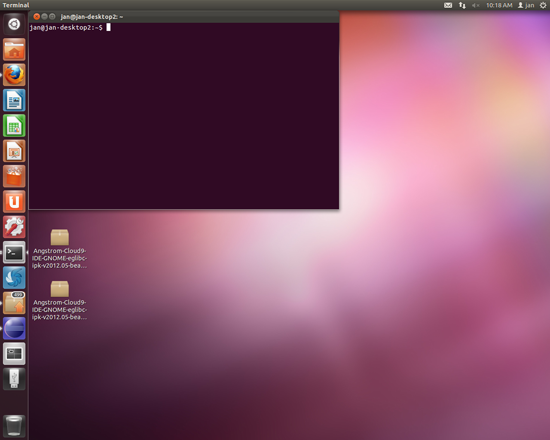Open the USB drive launcher icon

coord(14,379)
